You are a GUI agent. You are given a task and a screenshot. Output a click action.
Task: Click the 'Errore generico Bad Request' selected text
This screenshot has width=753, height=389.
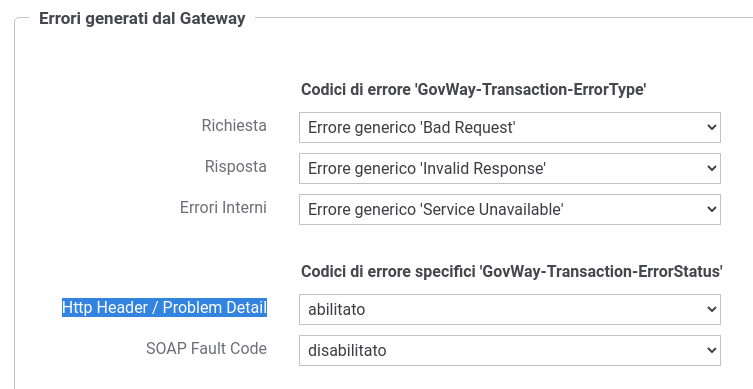click(412, 128)
